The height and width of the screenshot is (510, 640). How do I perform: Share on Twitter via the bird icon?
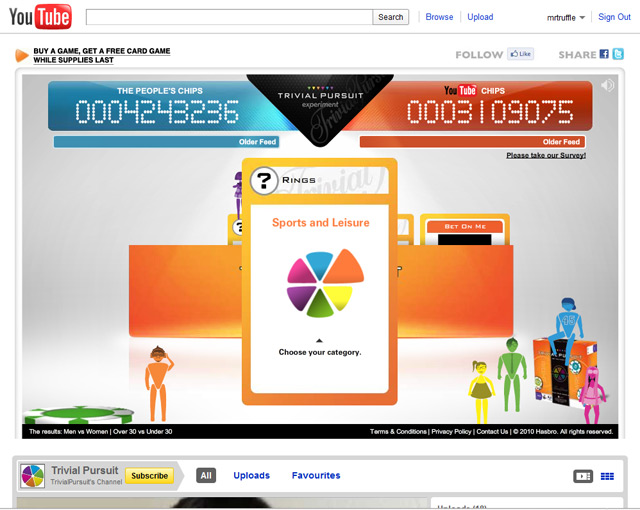coord(619,54)
